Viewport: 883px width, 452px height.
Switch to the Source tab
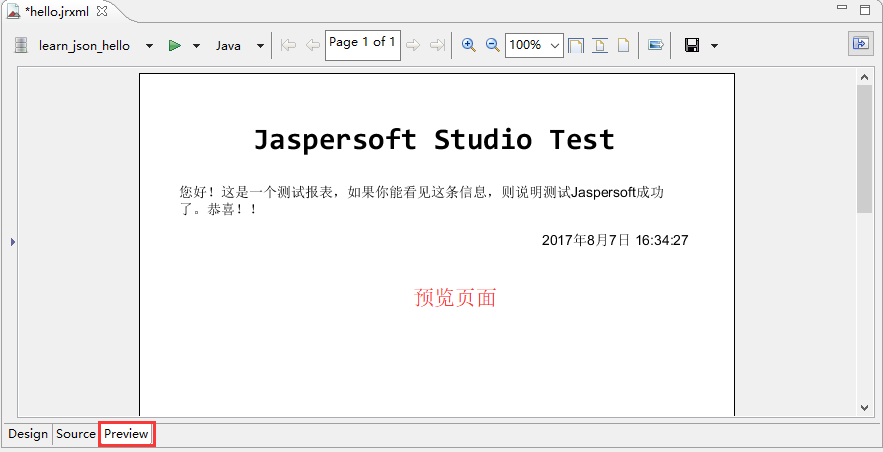(x=75, y=434)
